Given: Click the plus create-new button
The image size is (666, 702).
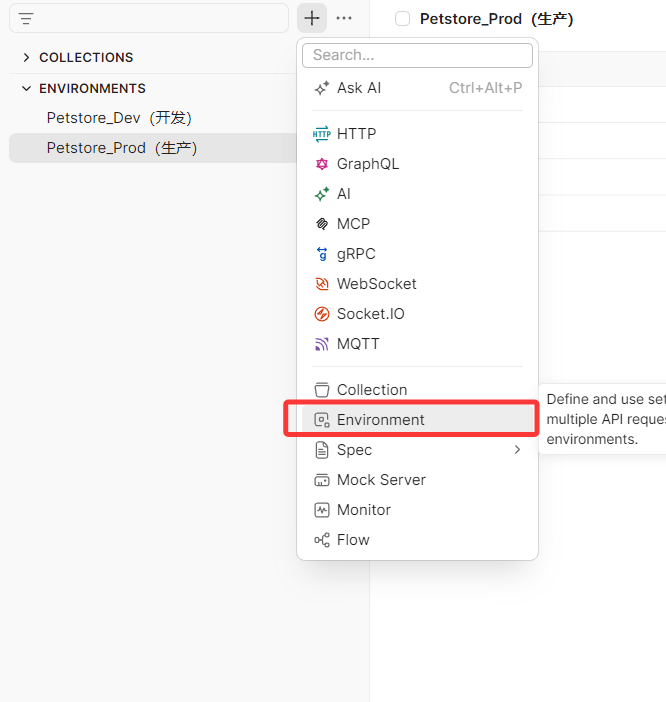Looking at the screenshot, I should click(312, 18).
